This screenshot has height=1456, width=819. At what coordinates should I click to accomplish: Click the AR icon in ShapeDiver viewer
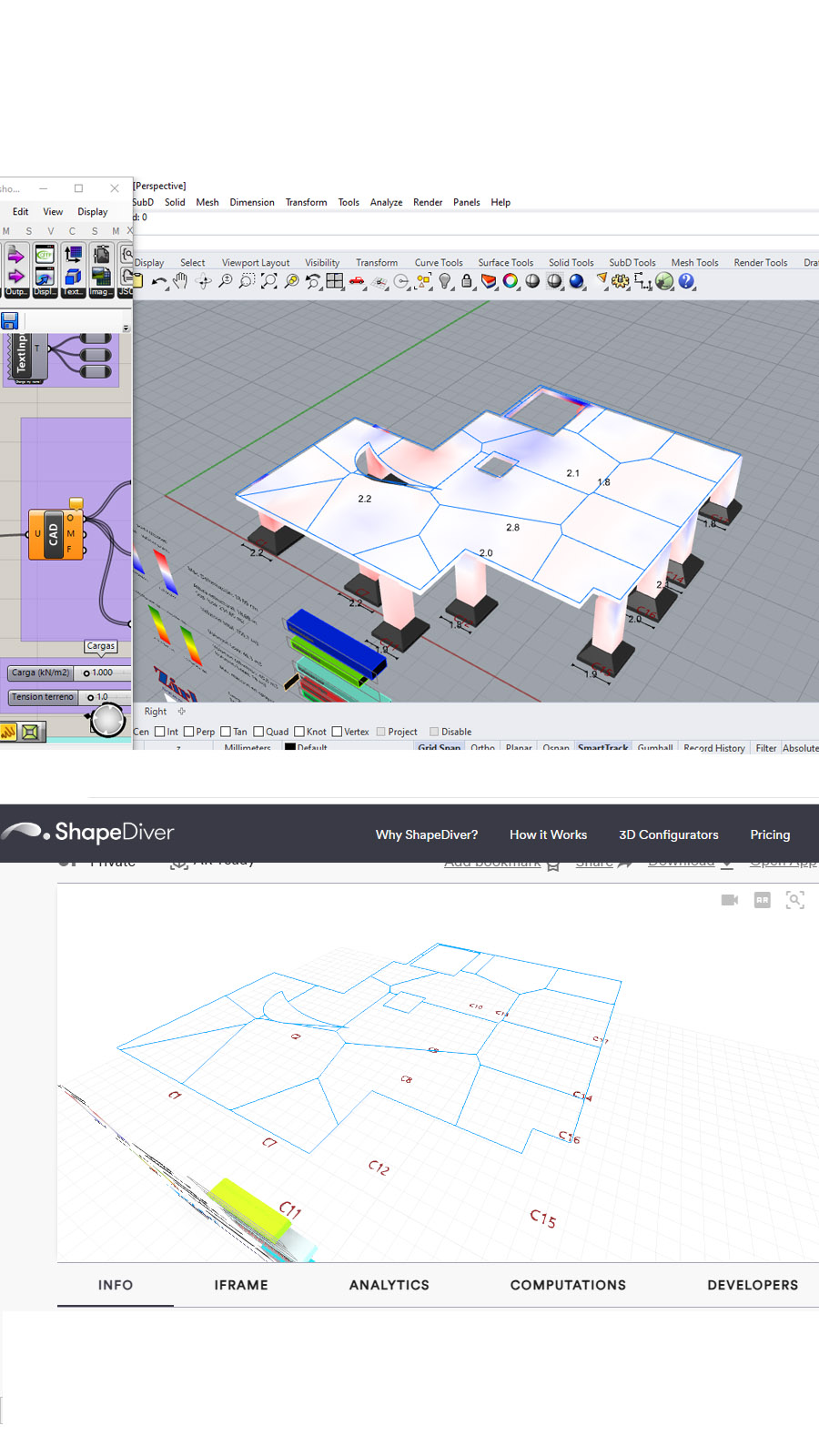[x=763, y=900]
